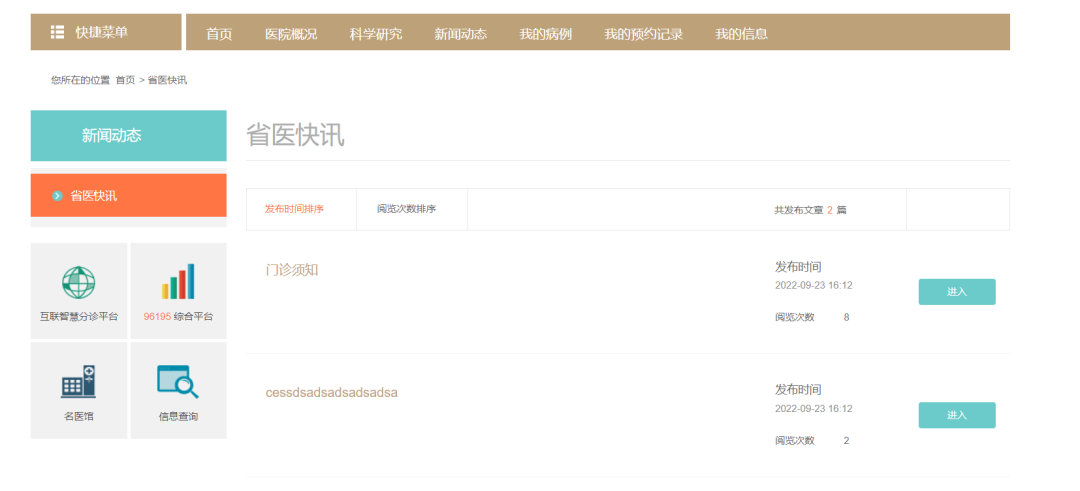Viewport: 1080px width, 491px height.
Task: Click the 阅览次数 8 view count
Action: tap(811, 317)
